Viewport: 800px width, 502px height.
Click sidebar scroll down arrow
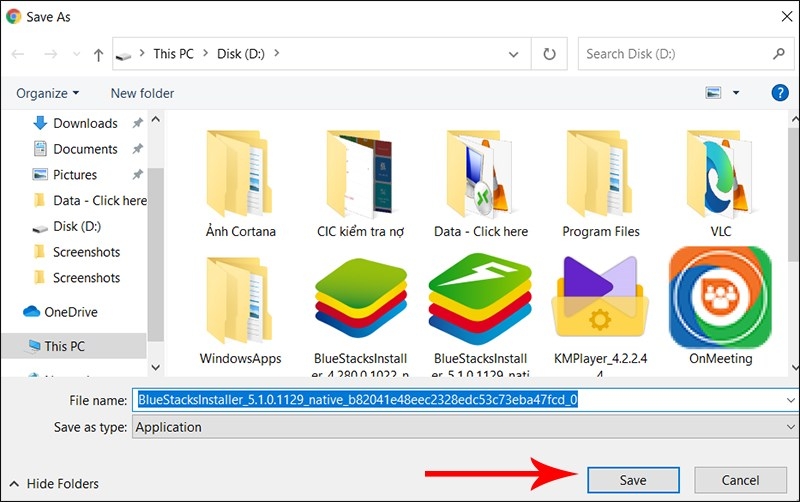point(156,367)
